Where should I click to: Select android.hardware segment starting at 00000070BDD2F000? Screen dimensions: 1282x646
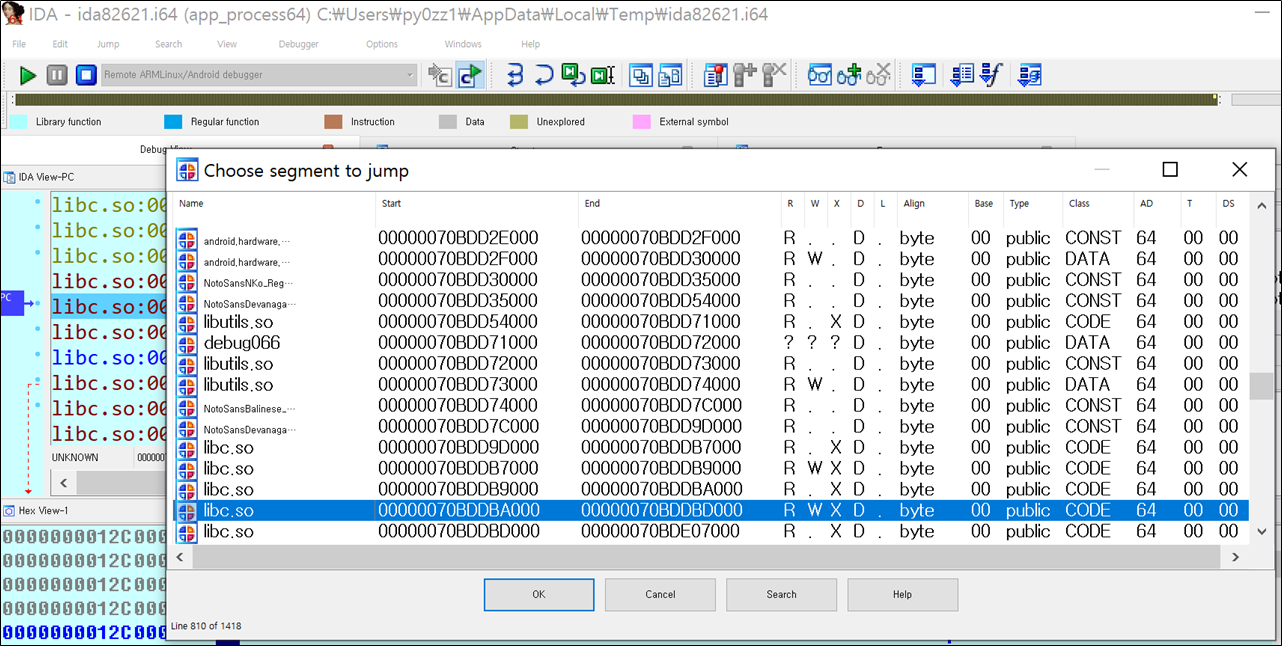pyautogui.click(x=710, y=258)
